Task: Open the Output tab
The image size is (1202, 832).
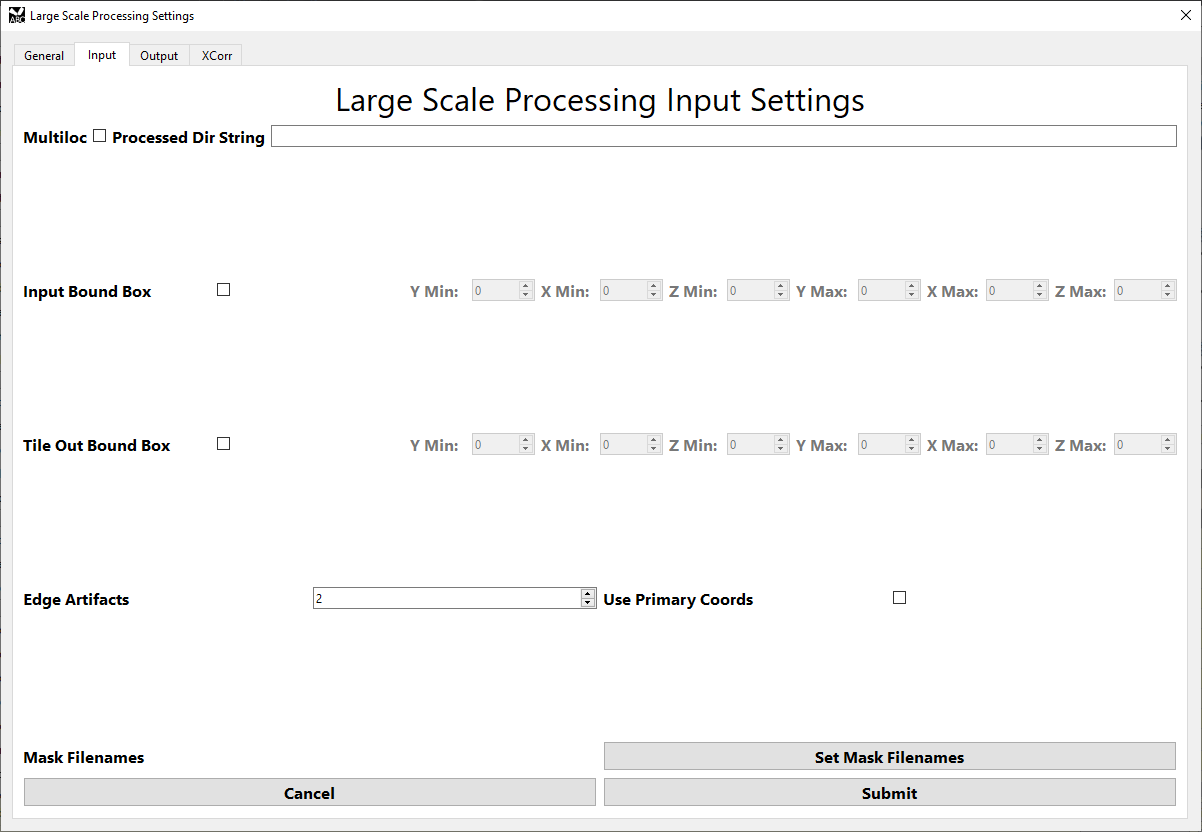Action: click(x=159, y=56)
